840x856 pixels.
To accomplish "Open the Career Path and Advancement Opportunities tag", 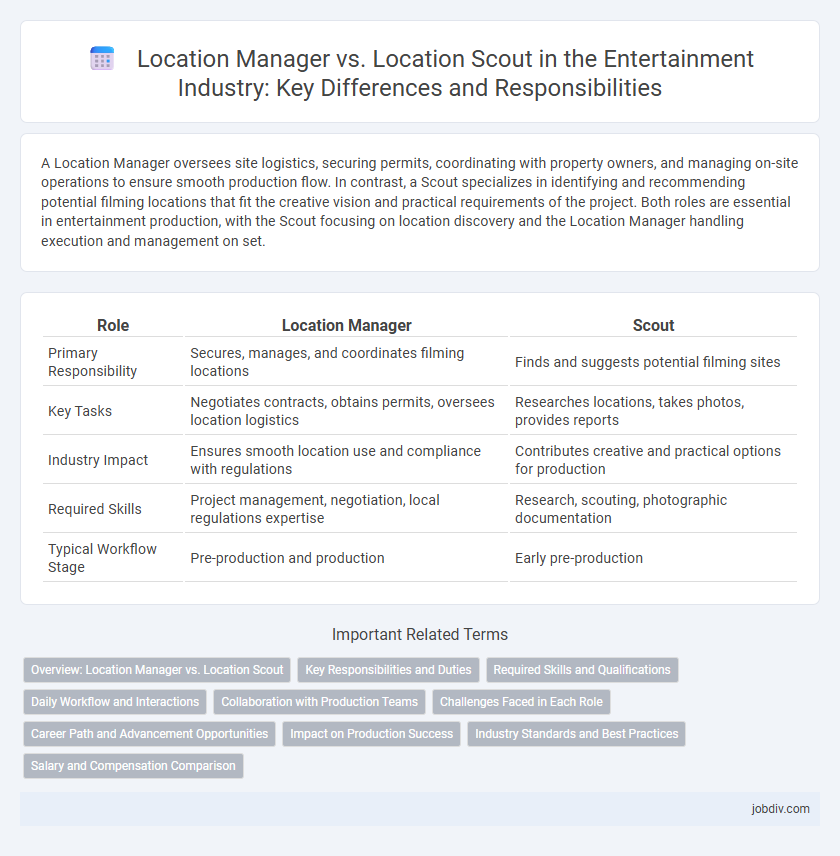I will pyautogui.click(x=150, y=734).
